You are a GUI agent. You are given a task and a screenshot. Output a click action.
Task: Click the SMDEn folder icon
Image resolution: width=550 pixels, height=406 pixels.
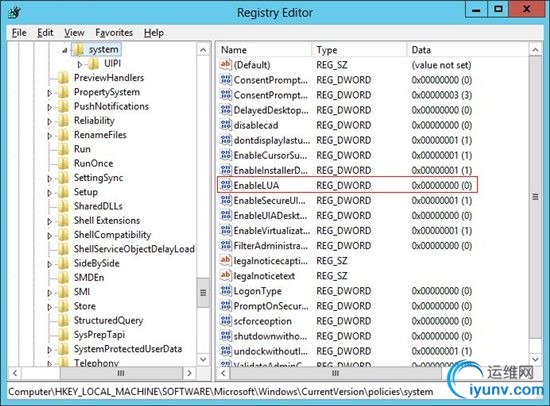(x=63, y=278)
